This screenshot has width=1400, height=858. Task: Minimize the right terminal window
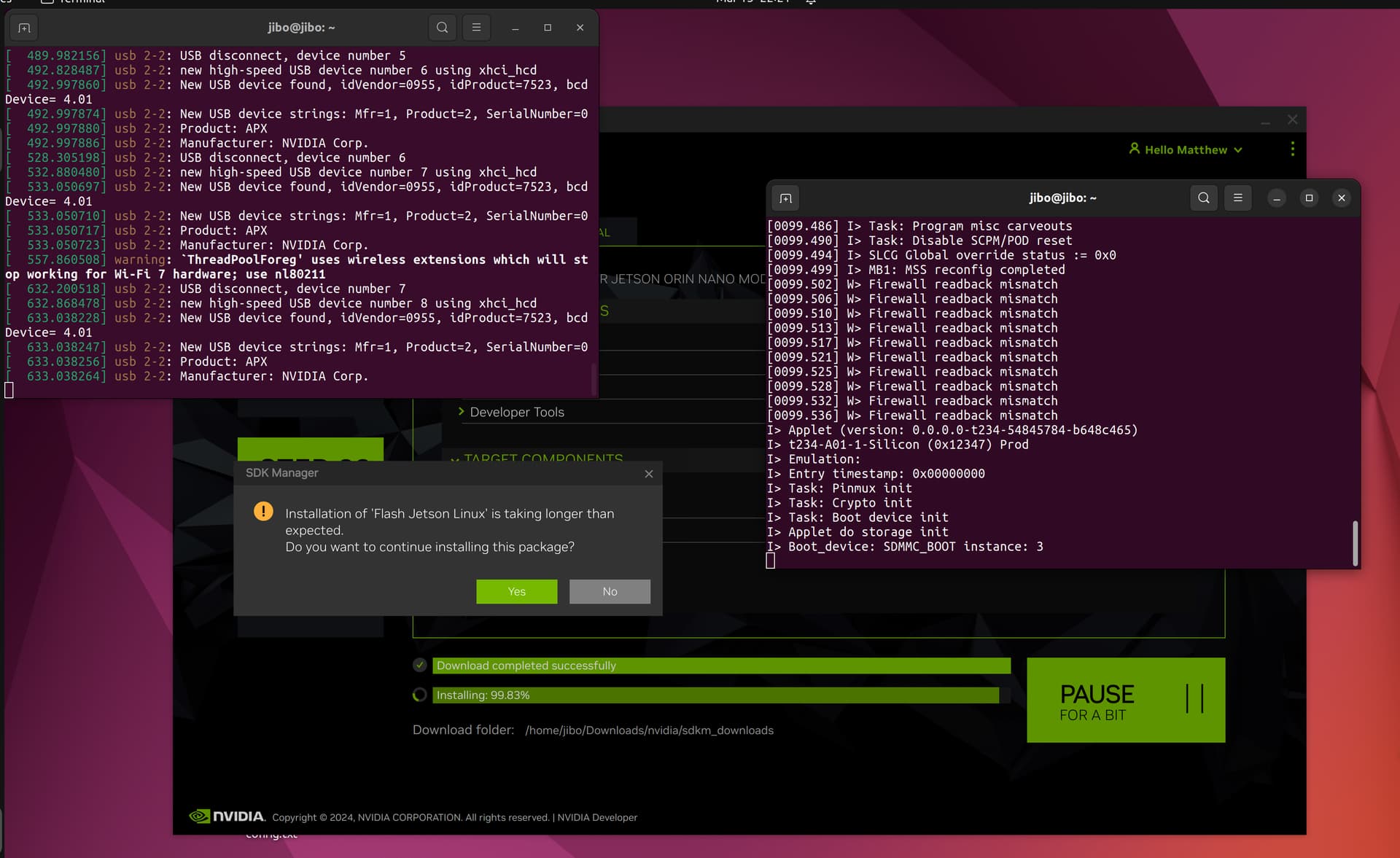click(1277, 198)
